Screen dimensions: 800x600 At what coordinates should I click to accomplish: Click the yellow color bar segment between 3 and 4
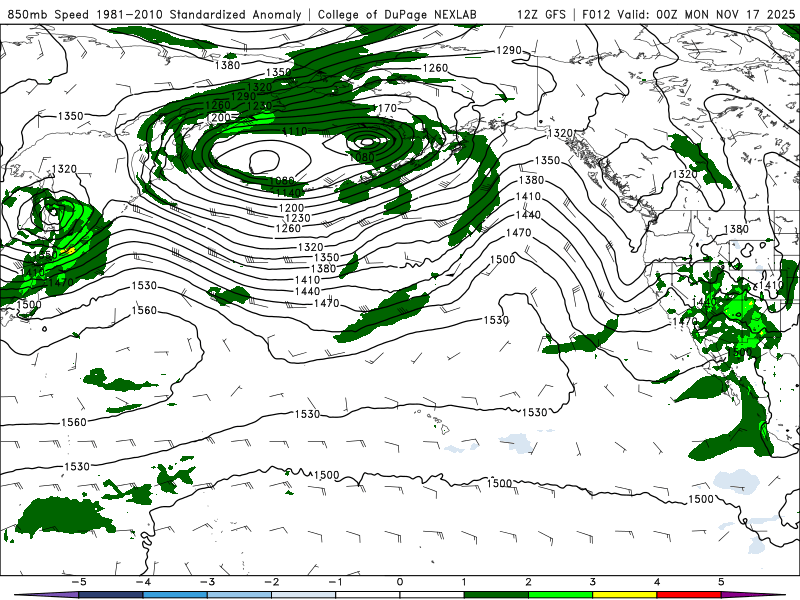(625, 595)
